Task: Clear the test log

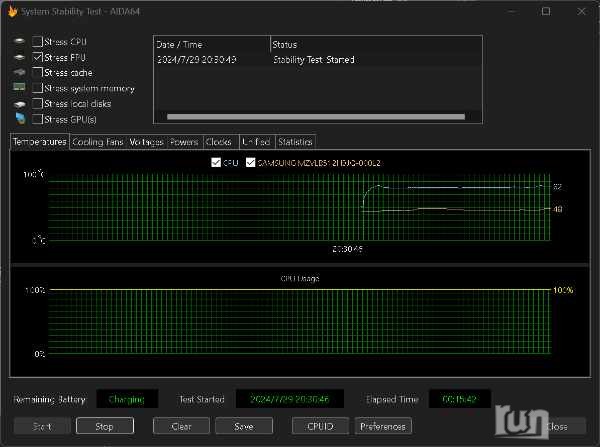Action: [x=181, y=426]
